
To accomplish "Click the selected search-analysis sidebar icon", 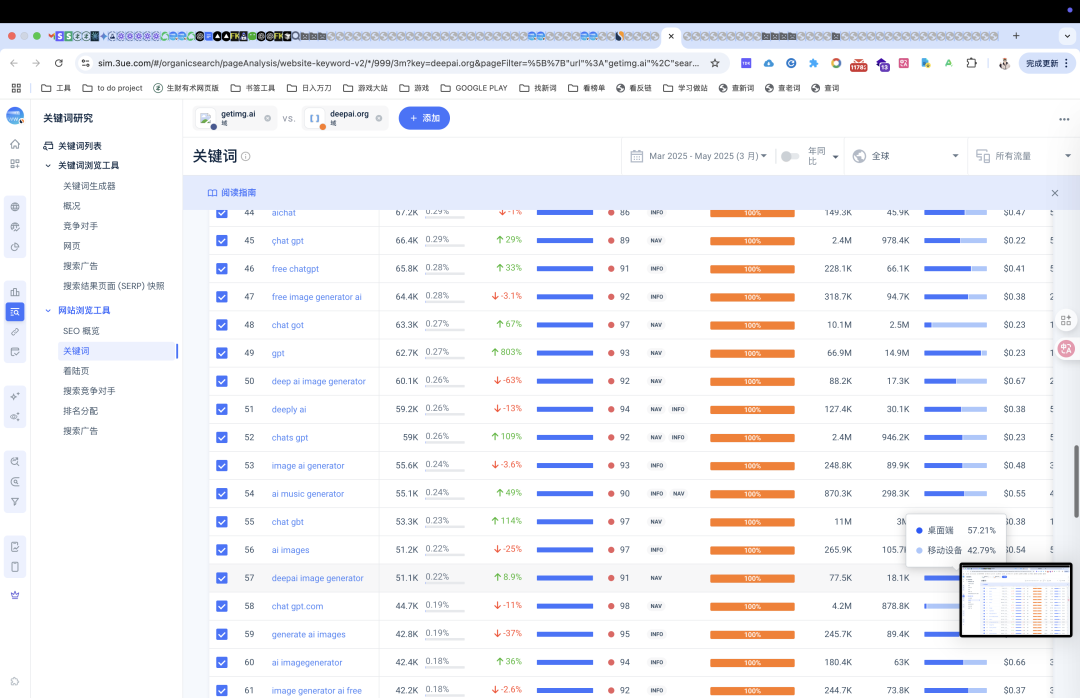I will pyautogui.click(x=15, y=312).
